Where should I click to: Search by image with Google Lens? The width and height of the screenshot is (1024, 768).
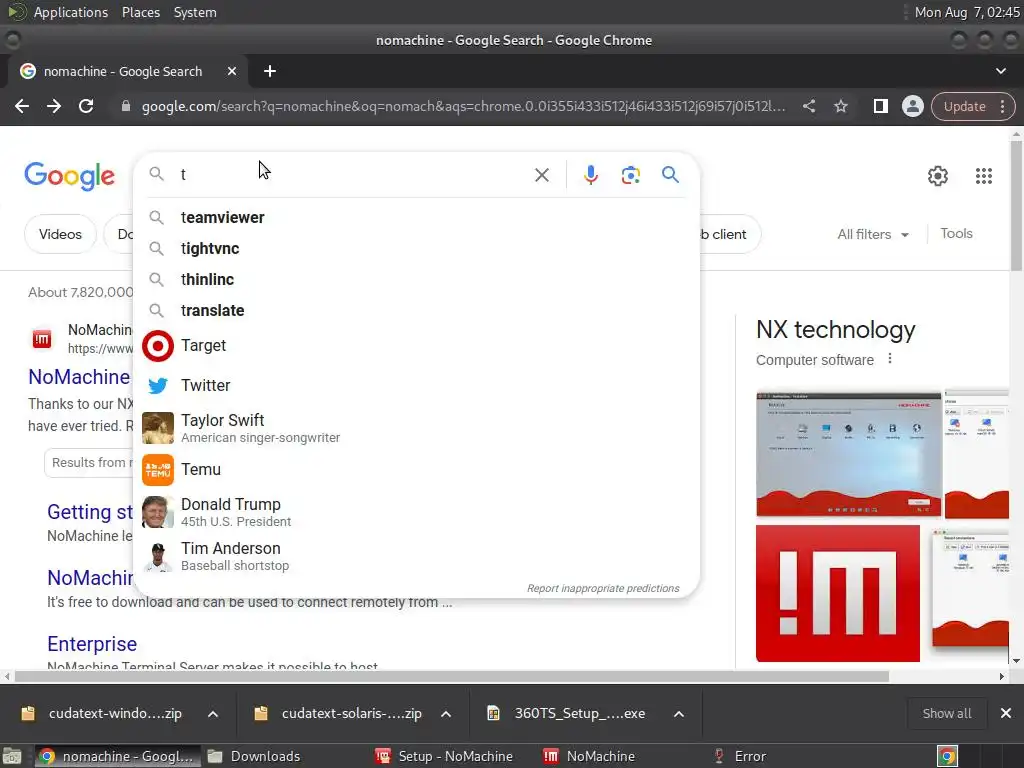[630, 175]
